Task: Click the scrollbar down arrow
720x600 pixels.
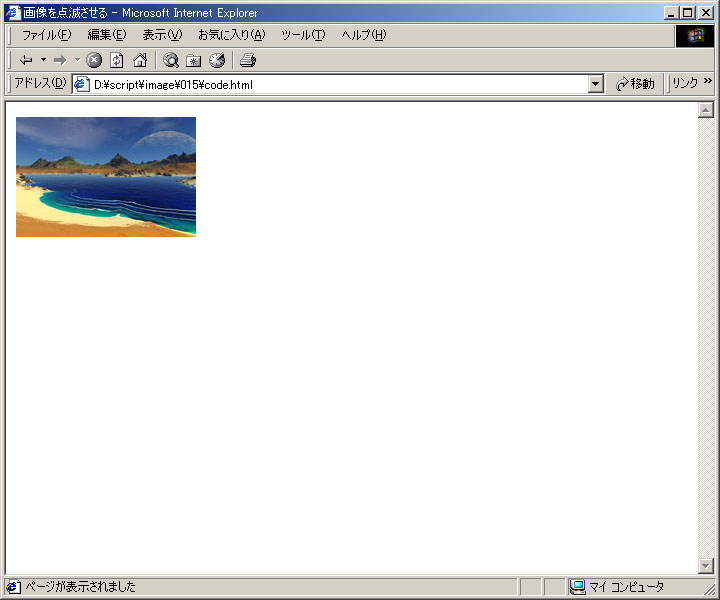Action: [x=705, y=566]
